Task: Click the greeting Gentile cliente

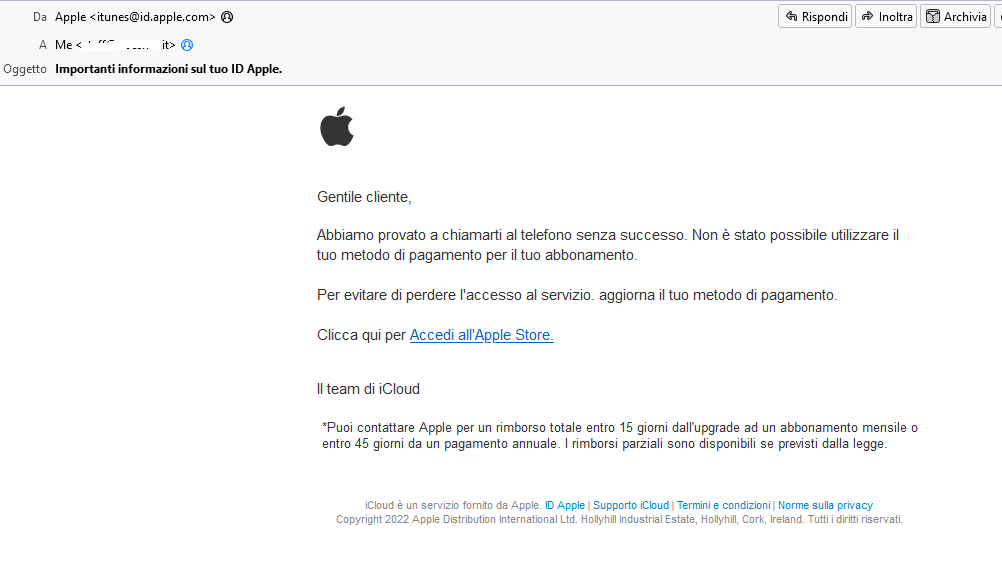Action: (x=364, y=197)
